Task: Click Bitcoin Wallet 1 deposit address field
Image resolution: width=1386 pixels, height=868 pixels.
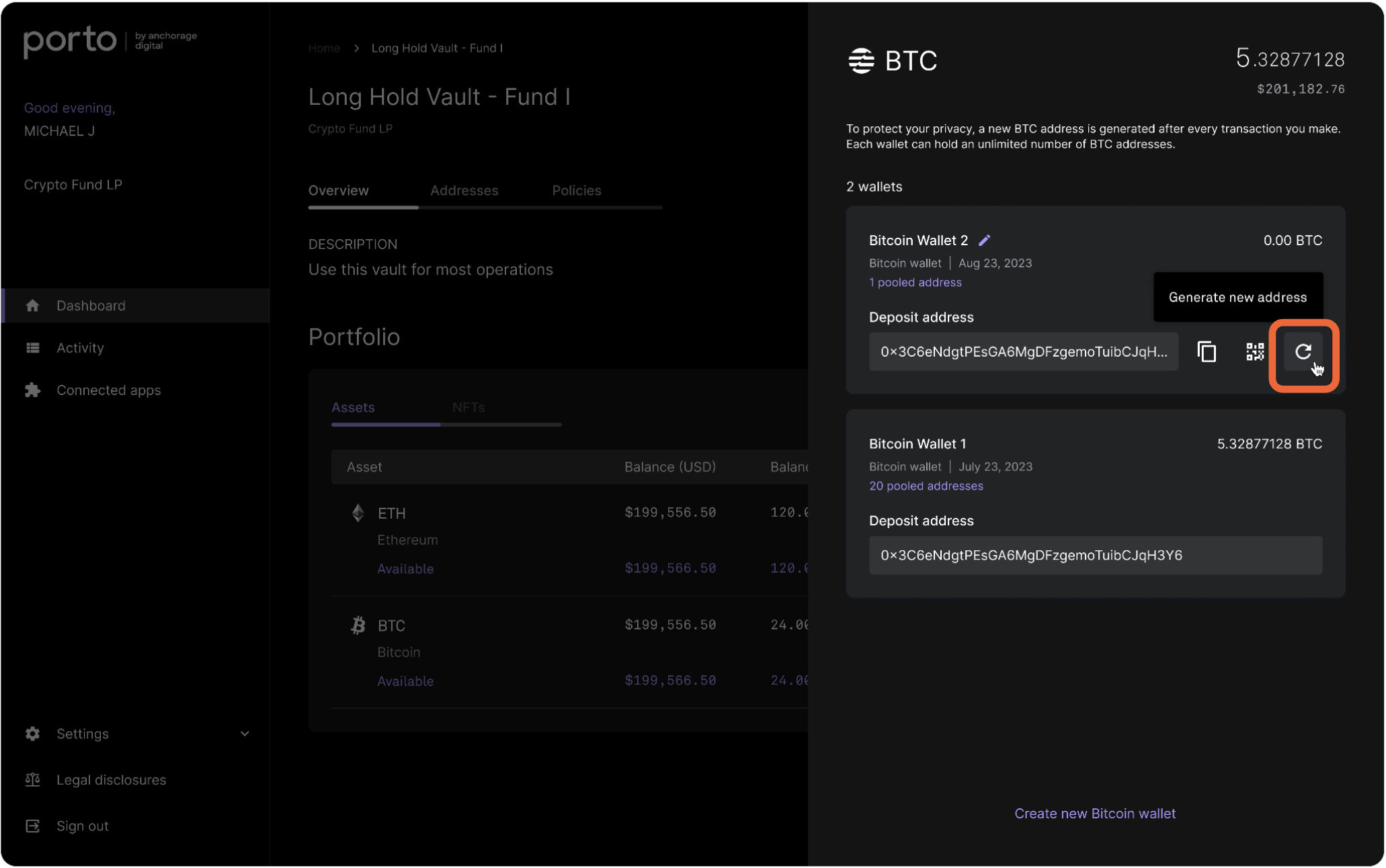Action: pos(1096,556)
